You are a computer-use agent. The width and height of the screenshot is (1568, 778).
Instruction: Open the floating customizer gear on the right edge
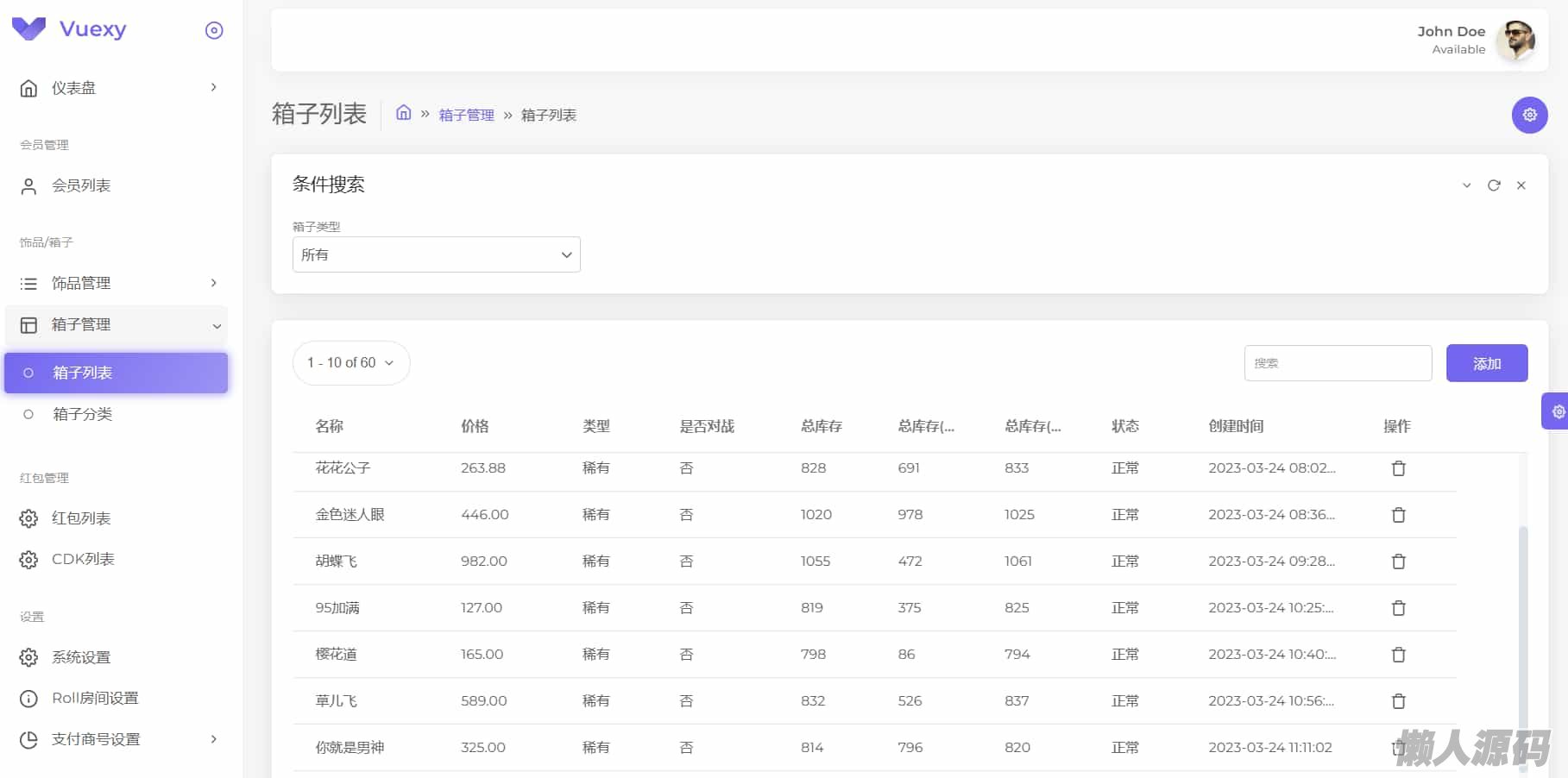pyautogui.click(x=1556, y=411)
